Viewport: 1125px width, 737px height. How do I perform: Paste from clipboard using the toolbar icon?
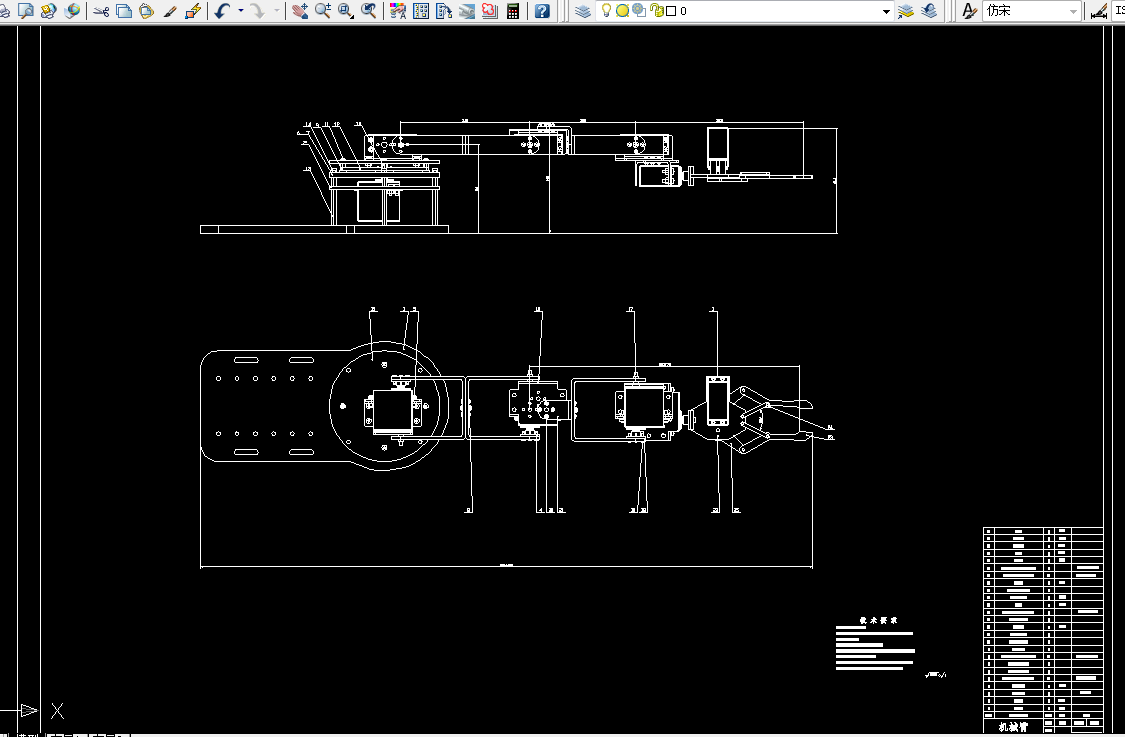coord(146,11)
